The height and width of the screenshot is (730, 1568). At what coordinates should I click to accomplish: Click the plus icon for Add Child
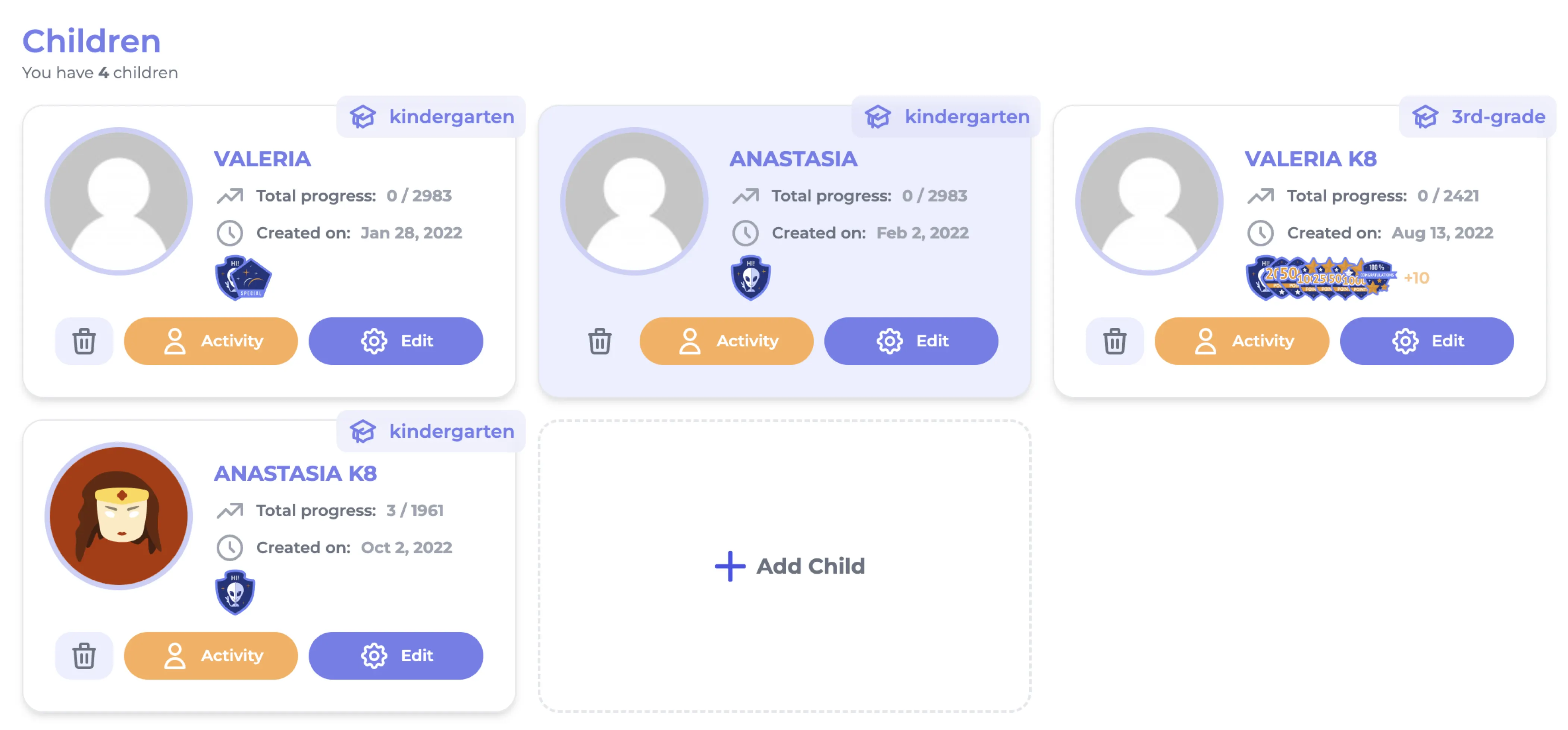click(730, 566)
